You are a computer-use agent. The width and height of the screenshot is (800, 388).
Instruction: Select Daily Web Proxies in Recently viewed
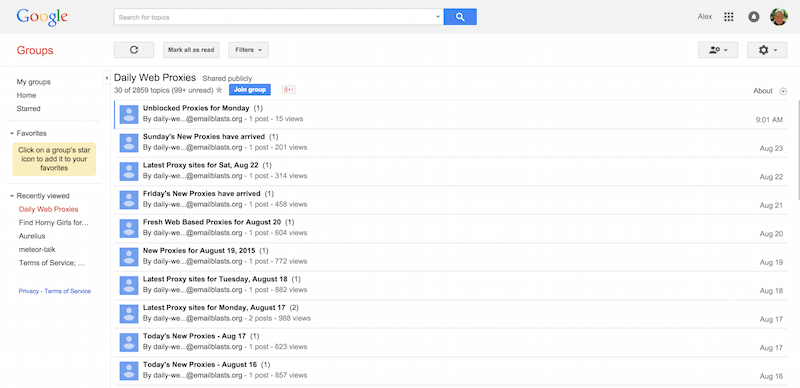(48, 209)
